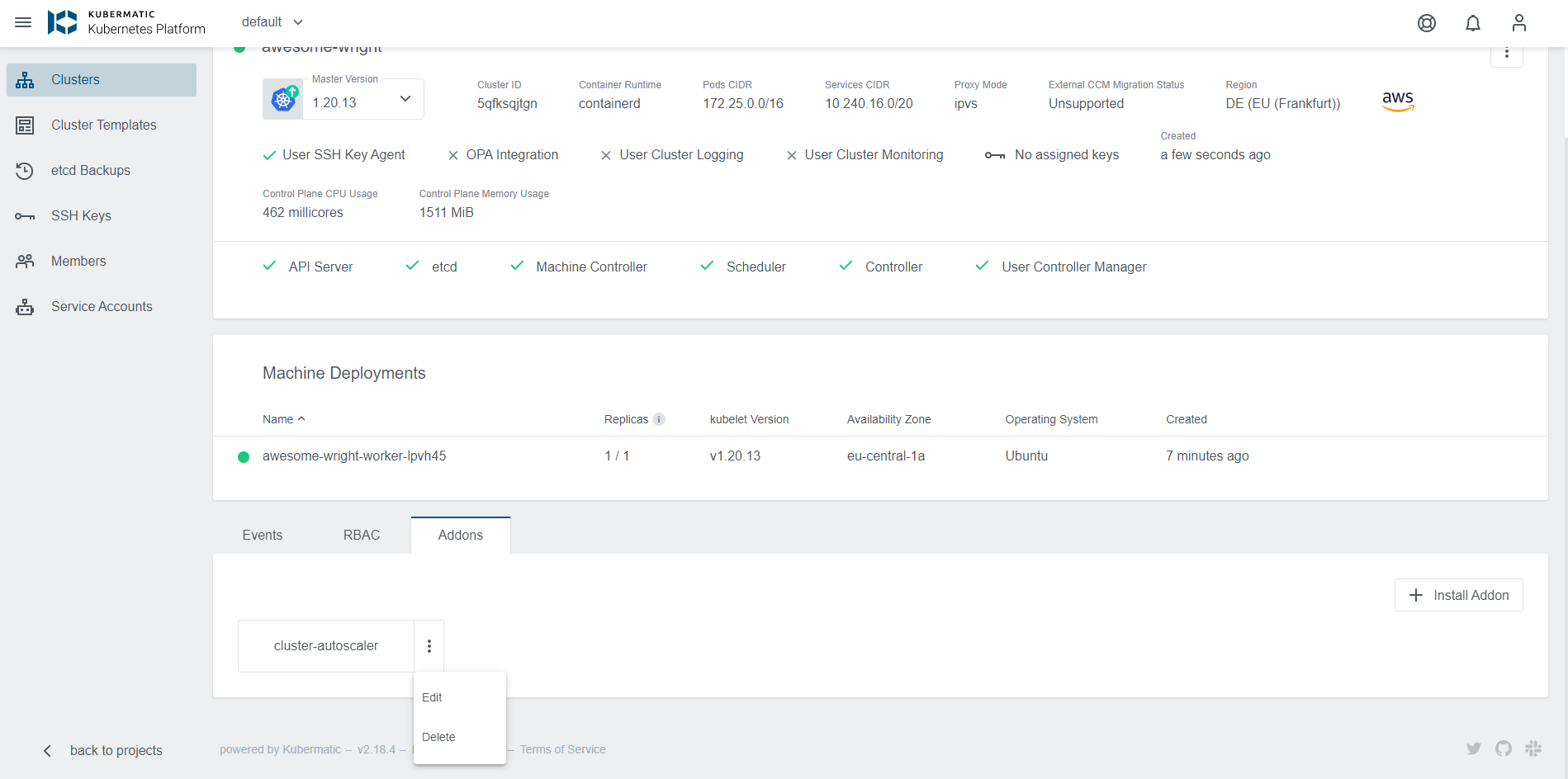Click the AWS provider logo
This screenshot has height=779, width=1568.
tap(1398, 101)
